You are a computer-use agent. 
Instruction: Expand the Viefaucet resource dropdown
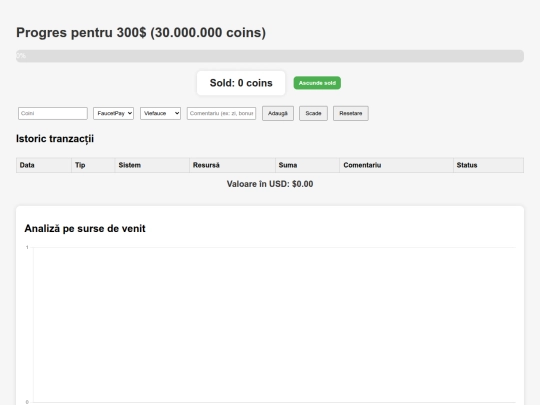point(160,113)
